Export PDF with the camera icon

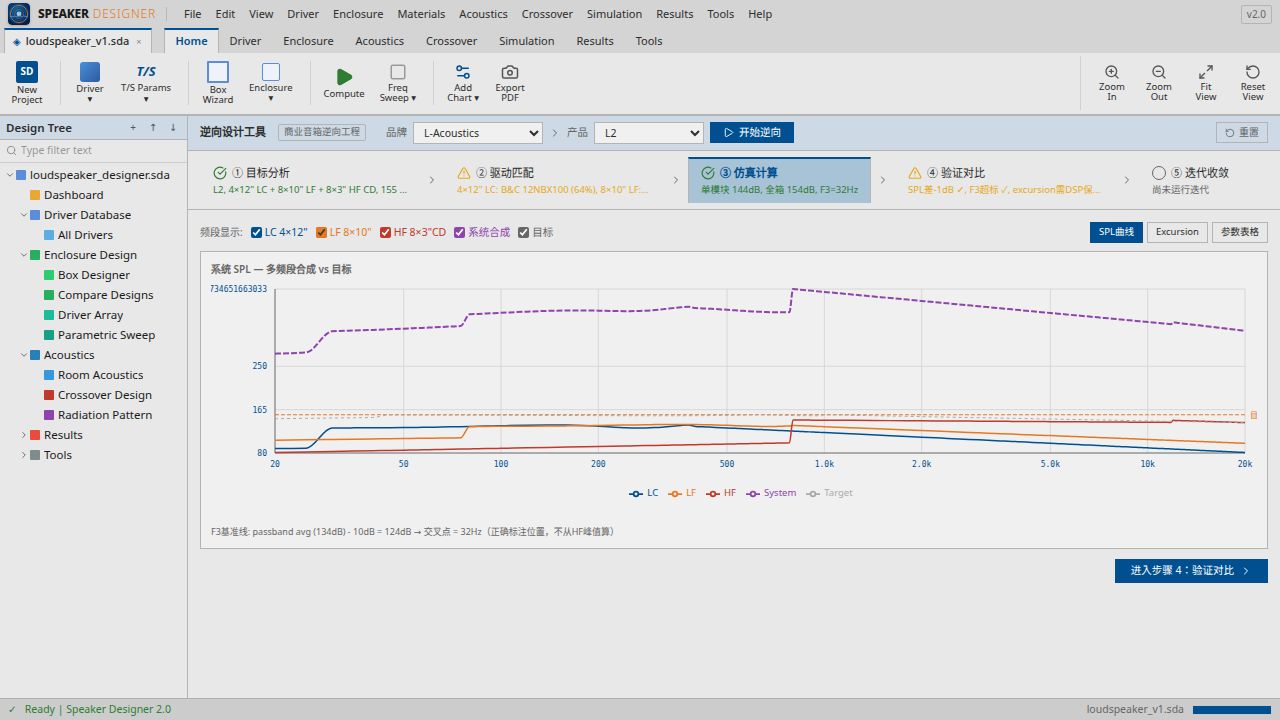pos(510,72)
